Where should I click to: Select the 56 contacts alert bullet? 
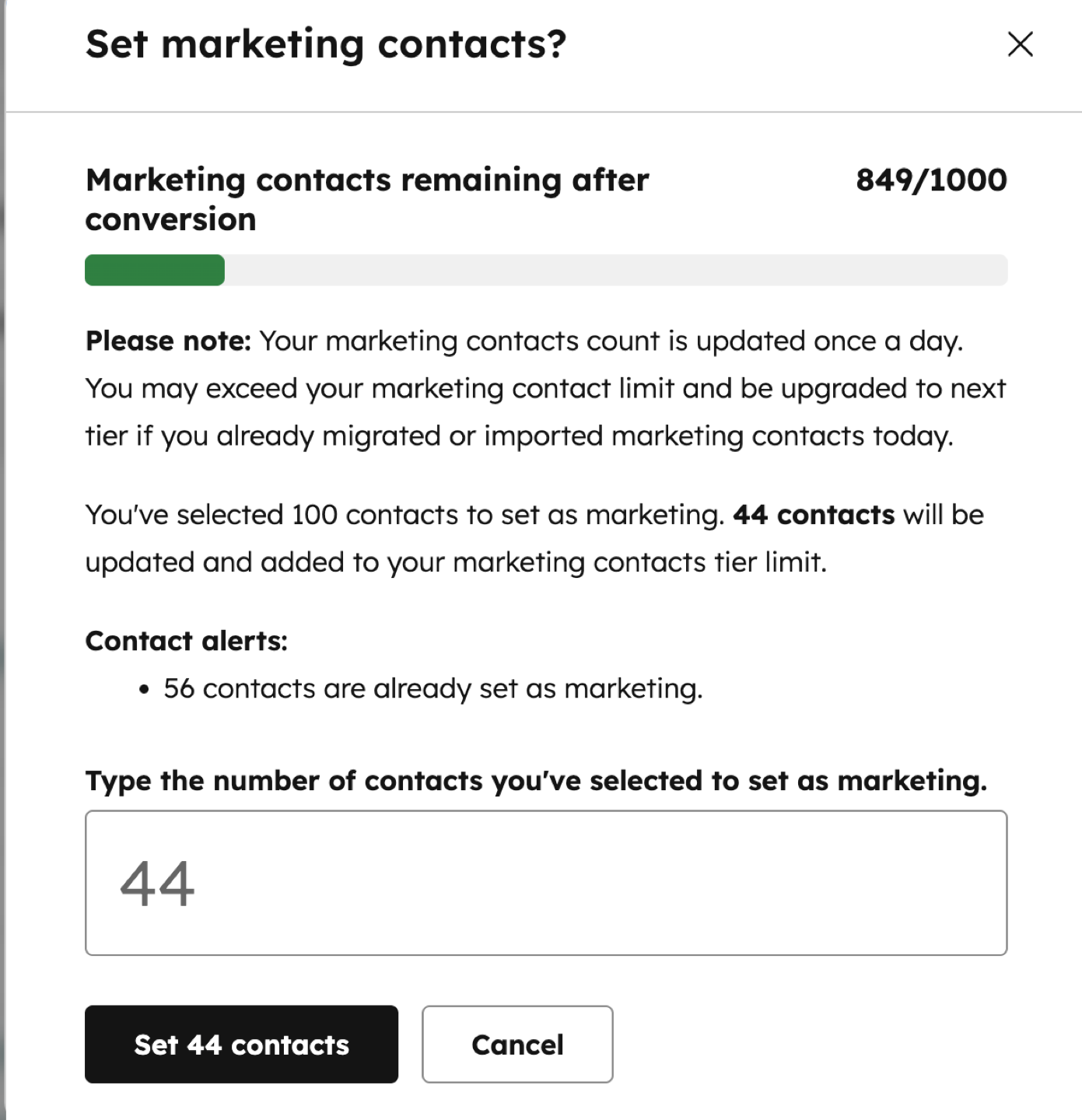coord(432,688)
